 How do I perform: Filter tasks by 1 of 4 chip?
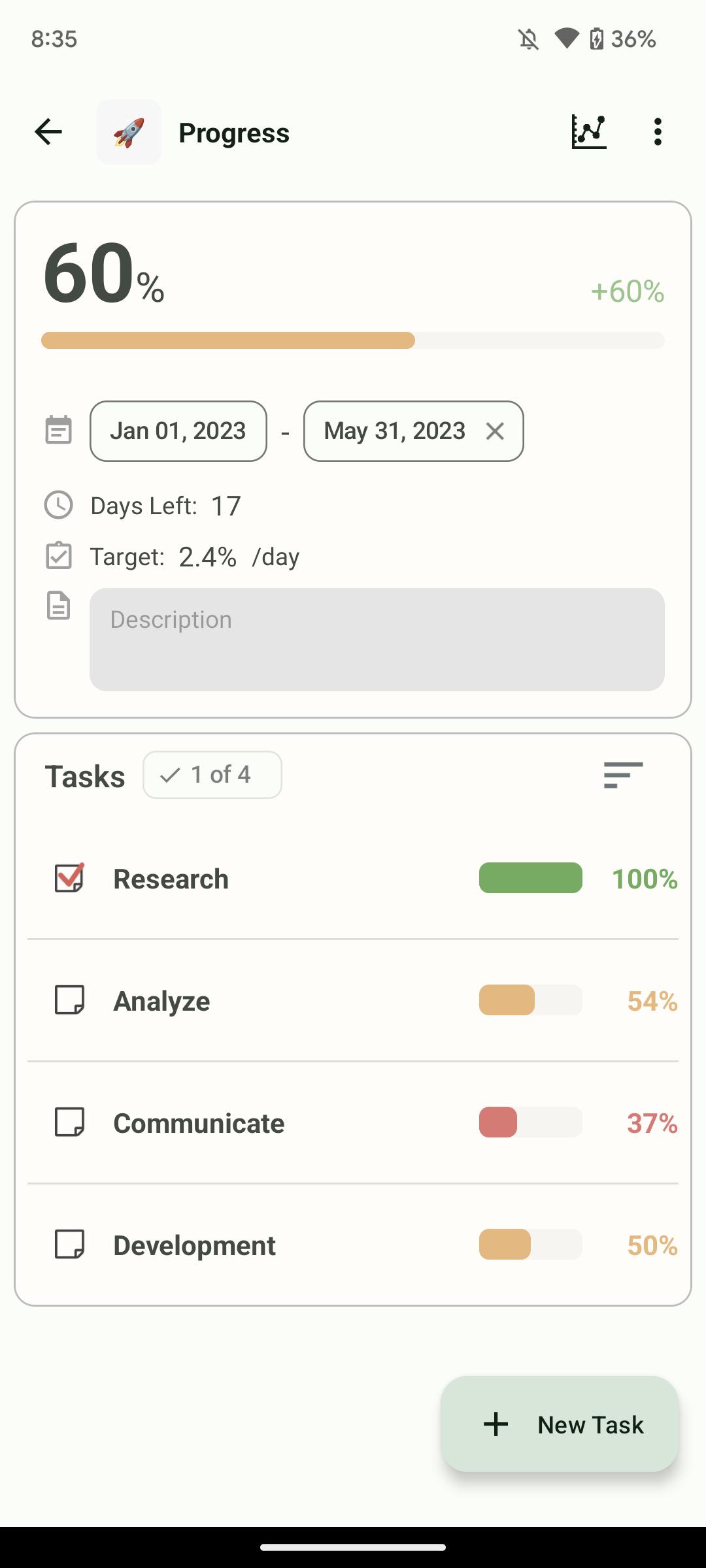tap(212, 775)
